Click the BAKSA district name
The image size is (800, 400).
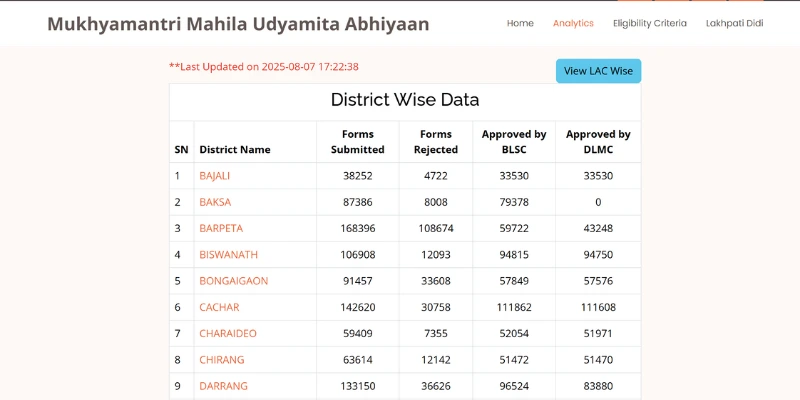point(215,202)
